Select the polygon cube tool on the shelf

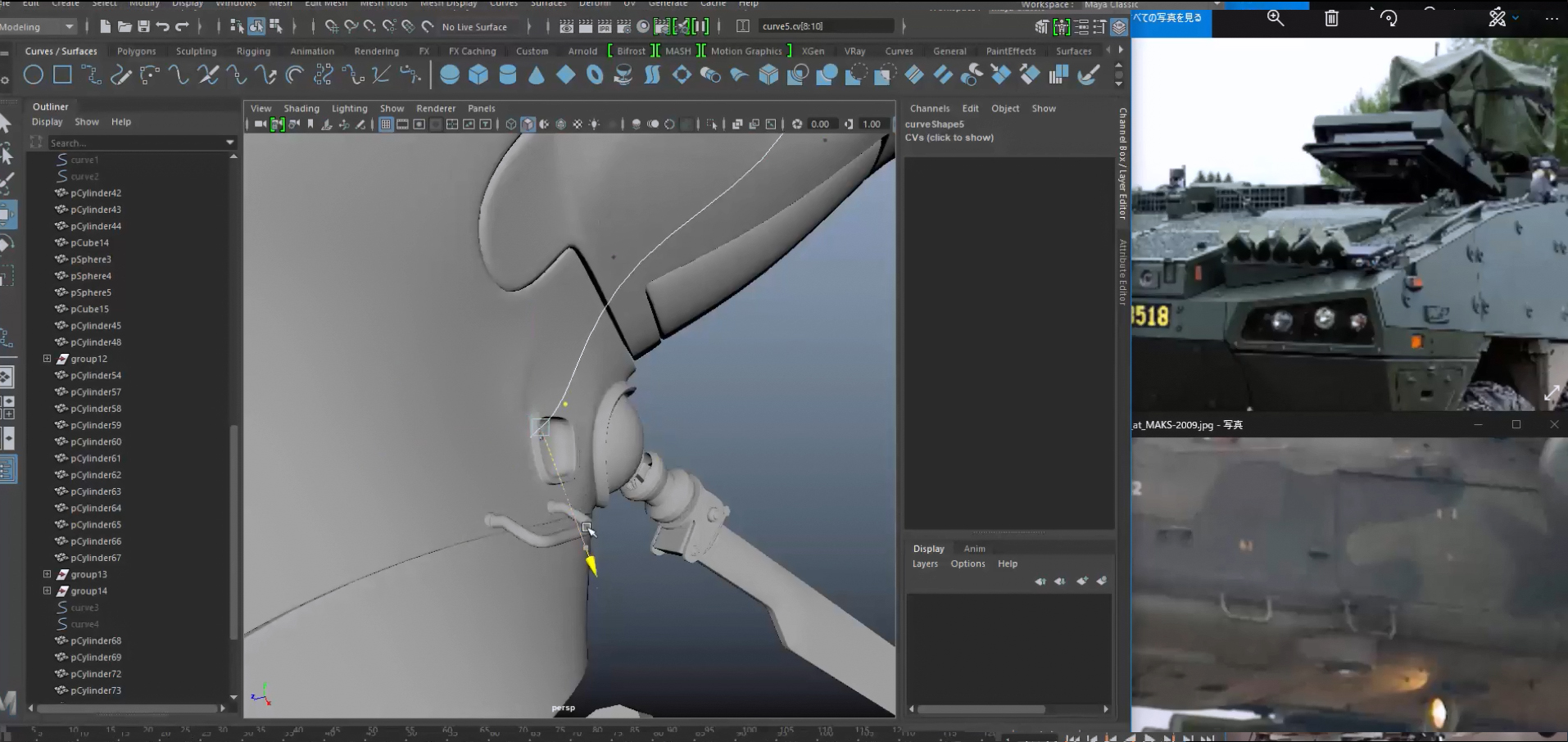[478, 75]
